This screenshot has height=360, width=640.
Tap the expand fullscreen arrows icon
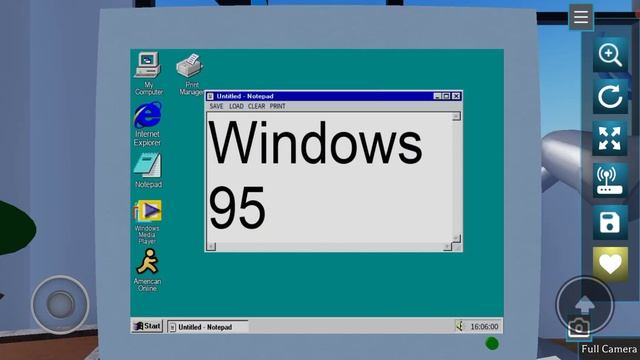(610, 138)
